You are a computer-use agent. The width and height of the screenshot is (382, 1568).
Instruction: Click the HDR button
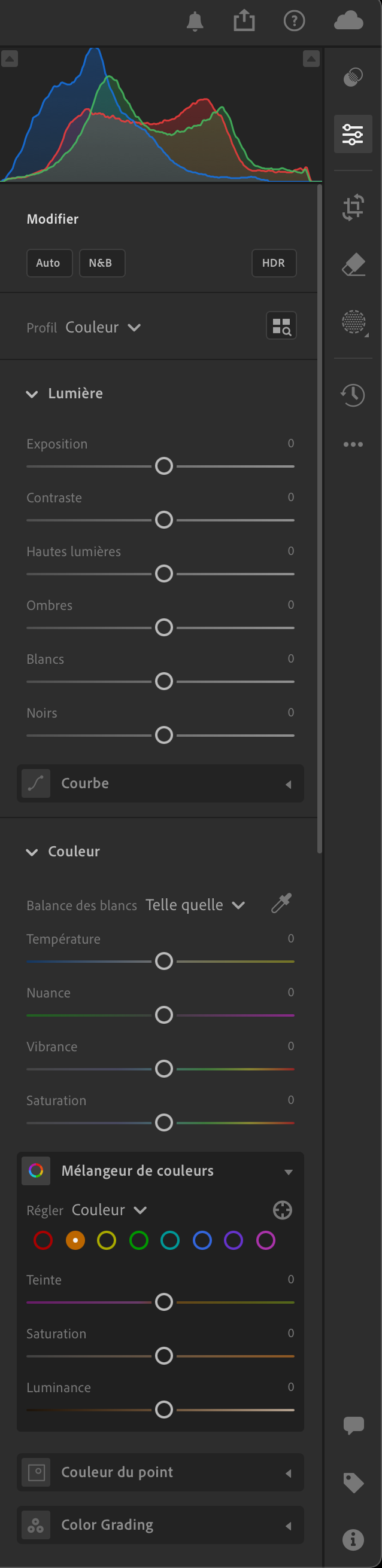pyautogui.click(x=274, y=263)
